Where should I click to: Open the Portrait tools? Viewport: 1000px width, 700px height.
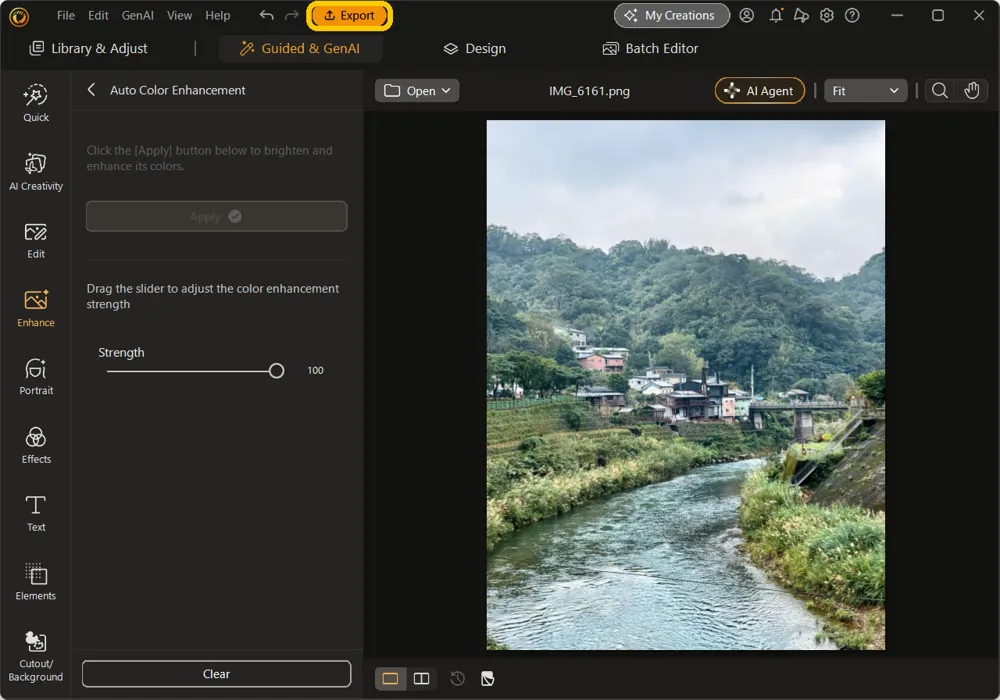[36, 377]
